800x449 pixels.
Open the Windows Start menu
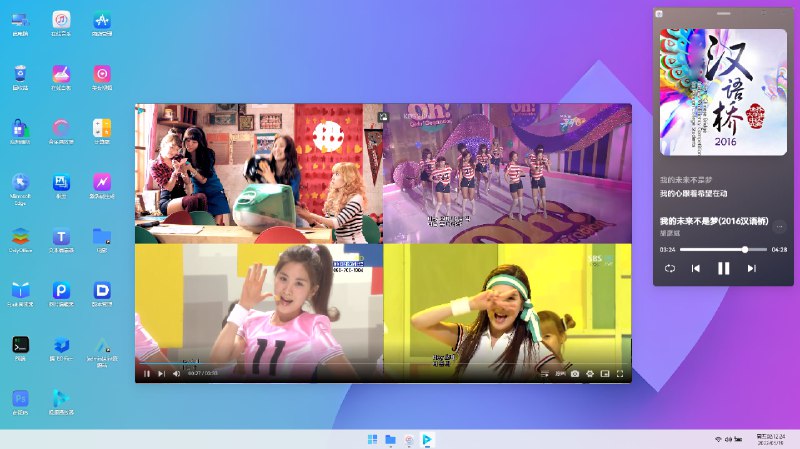(x=372, y=439)
